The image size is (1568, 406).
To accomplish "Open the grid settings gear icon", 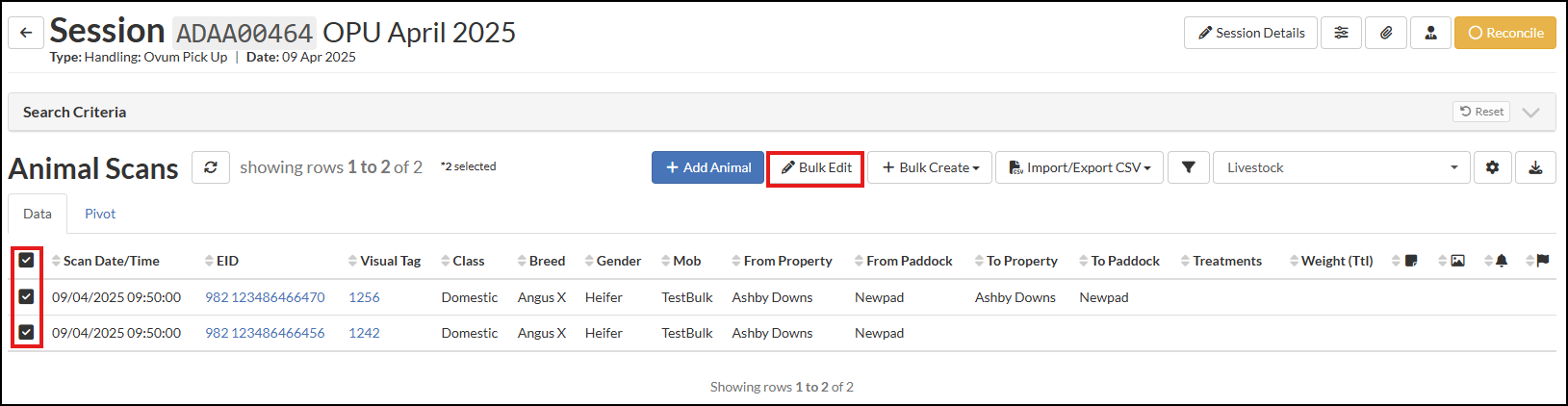I will [x=1492, y=167].
